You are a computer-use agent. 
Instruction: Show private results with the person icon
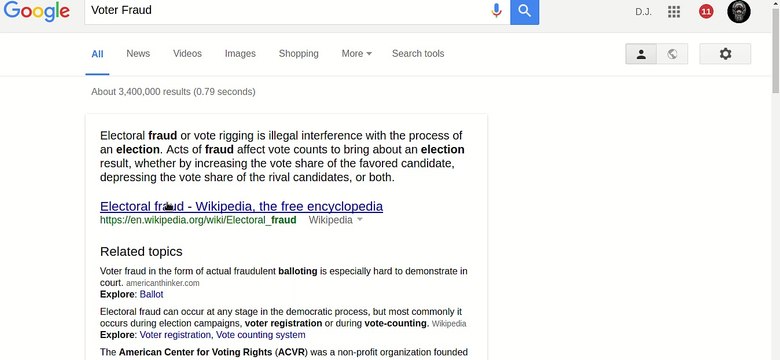641,54
